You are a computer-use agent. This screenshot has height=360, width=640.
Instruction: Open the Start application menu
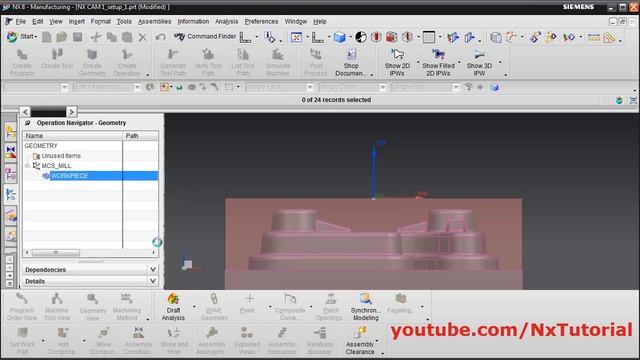(21, 37)
